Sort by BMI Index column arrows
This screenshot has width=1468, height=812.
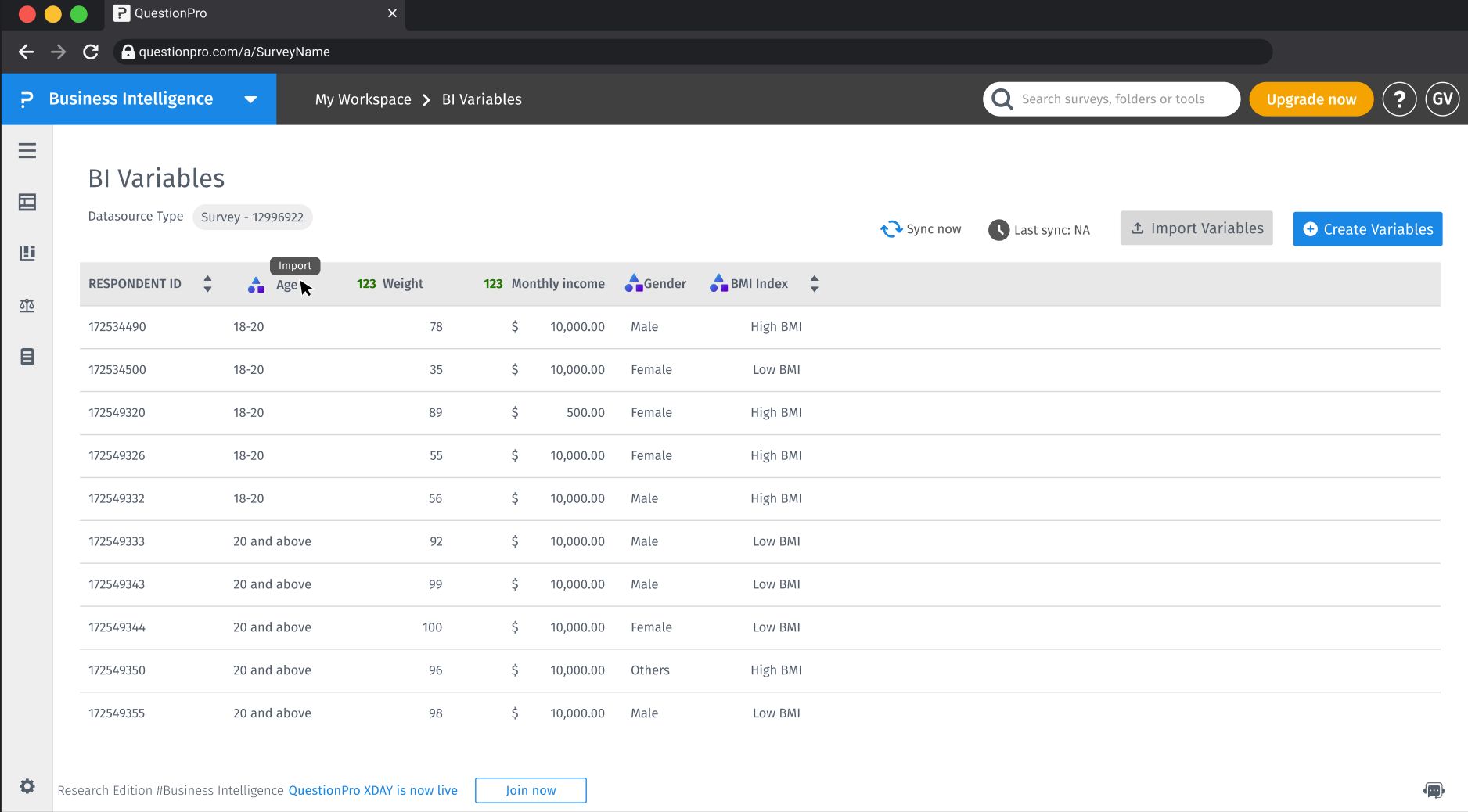tap(814, 284)
